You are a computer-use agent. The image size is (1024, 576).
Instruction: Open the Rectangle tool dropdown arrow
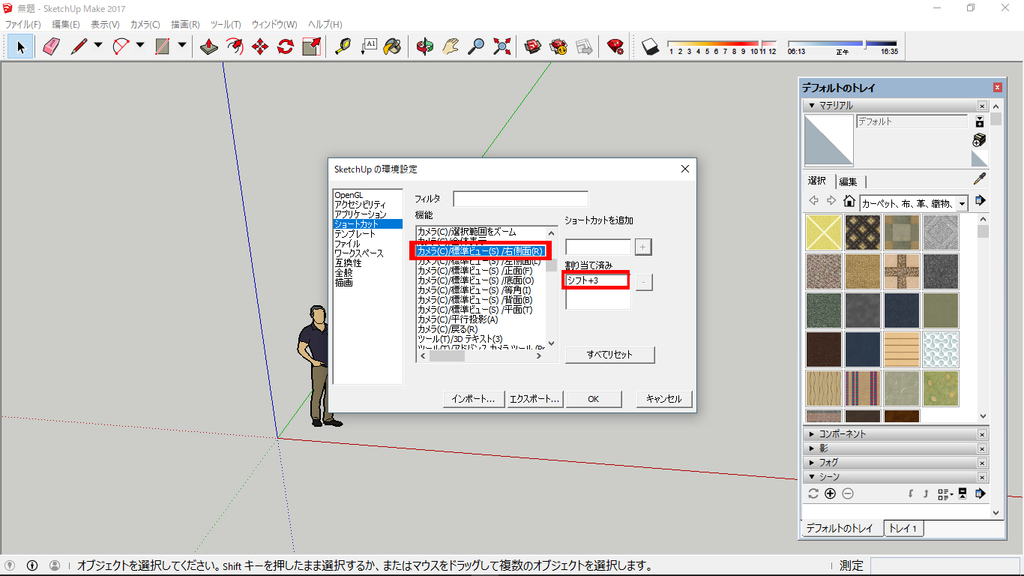coord(182,47)
